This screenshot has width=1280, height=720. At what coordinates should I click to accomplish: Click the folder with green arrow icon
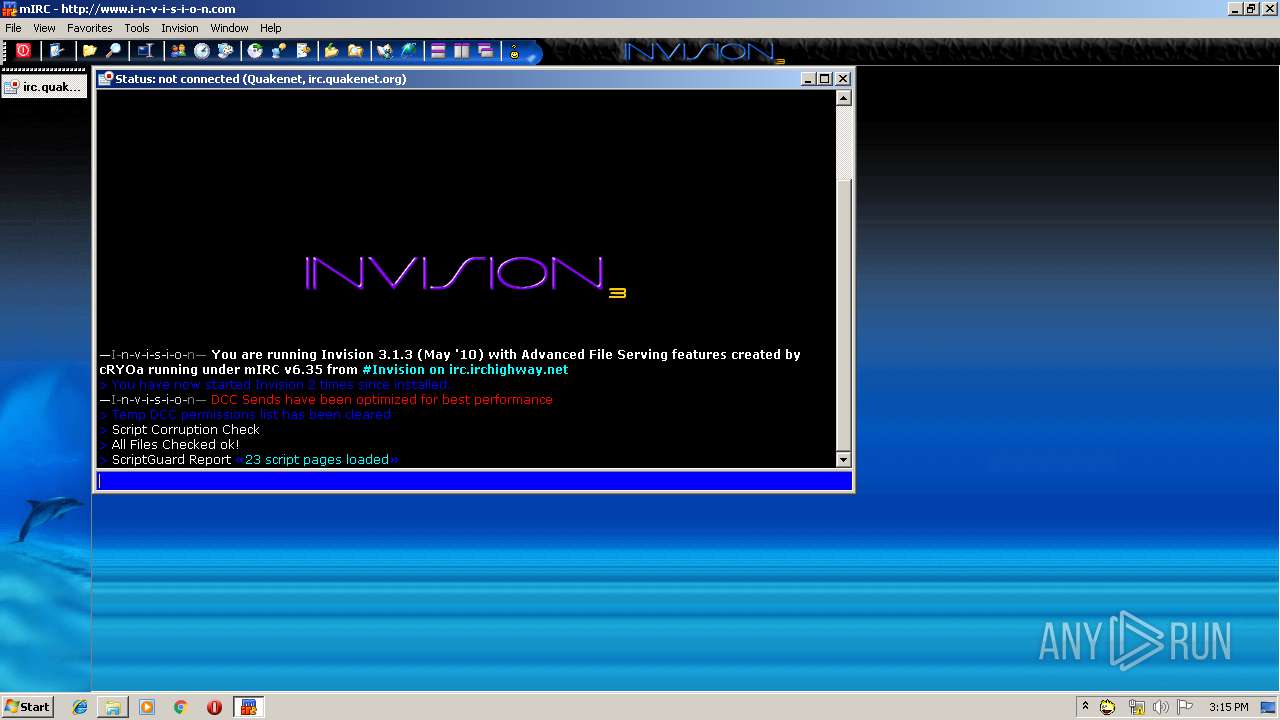pos(332,51)
